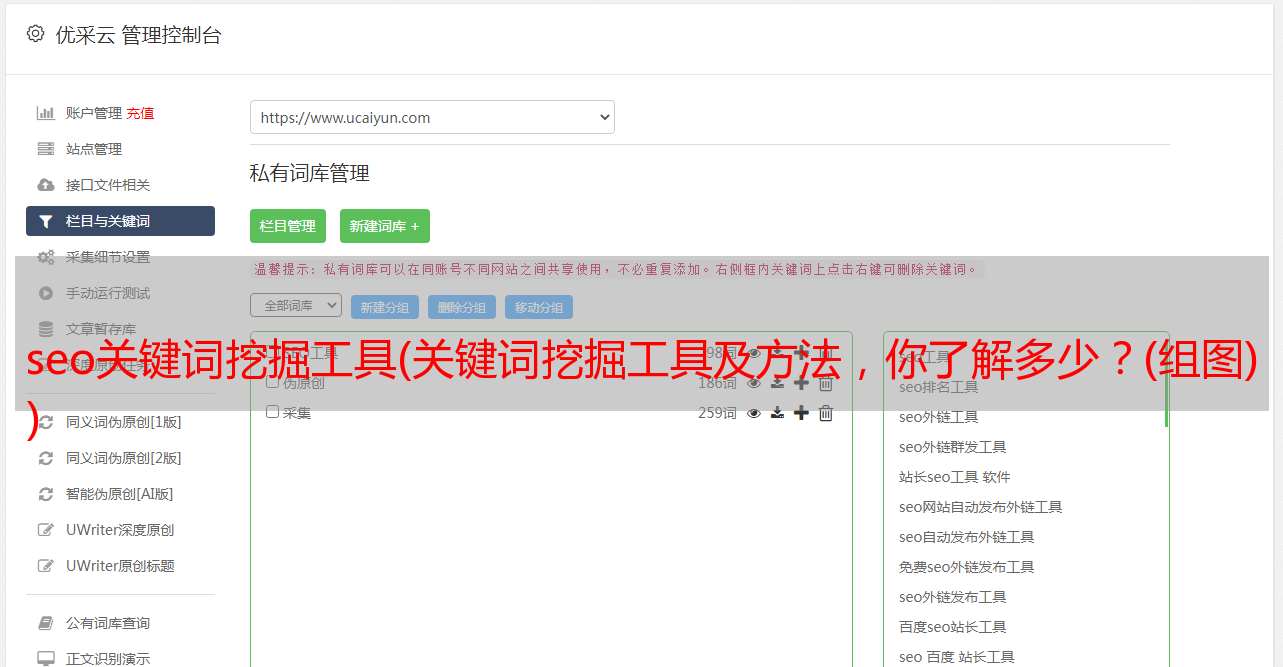Viewport: 1283px width, 667px height.
Task: Select 栏目与关键词 in sidebar
Action: pos(120,221)
